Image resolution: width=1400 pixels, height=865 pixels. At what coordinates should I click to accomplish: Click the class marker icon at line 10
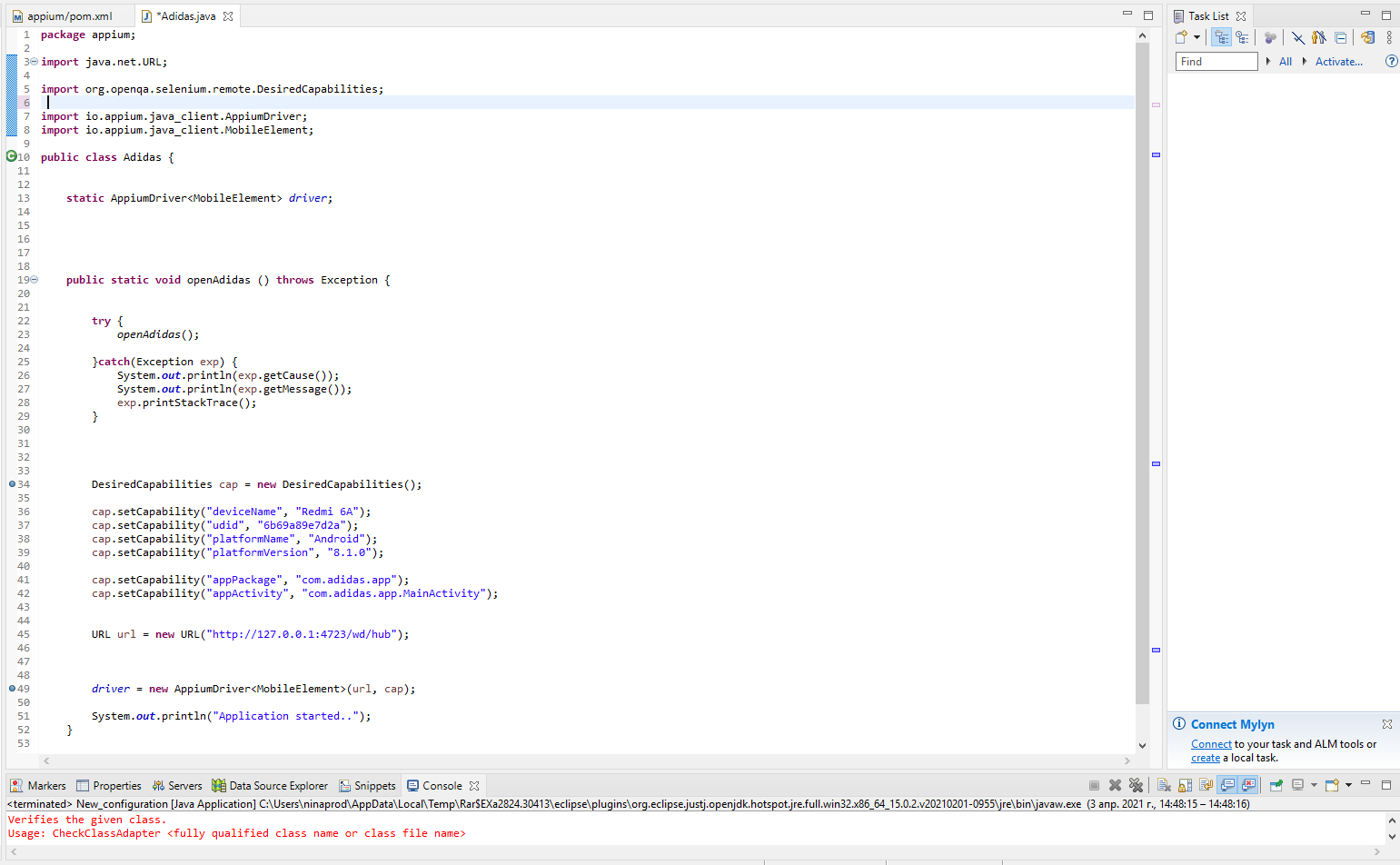tap(12, 156)
